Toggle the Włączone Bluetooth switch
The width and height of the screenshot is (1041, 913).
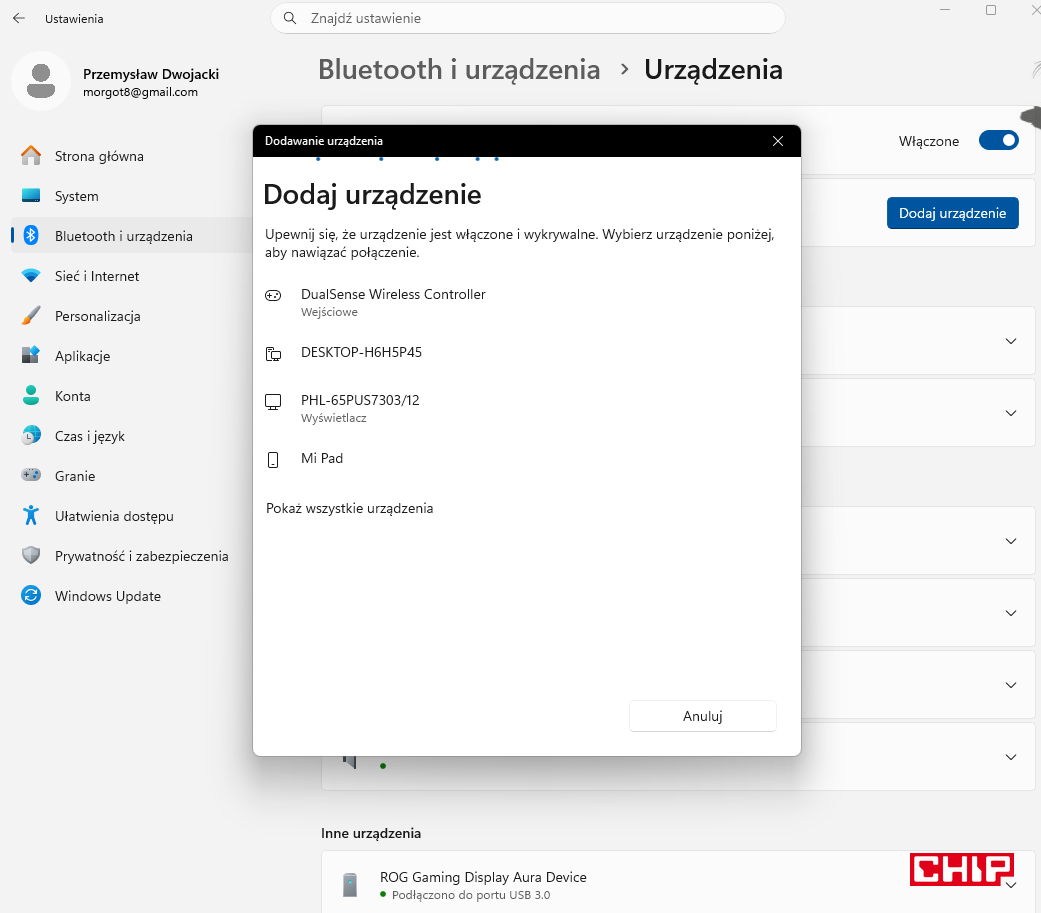(x=999, y=141)
